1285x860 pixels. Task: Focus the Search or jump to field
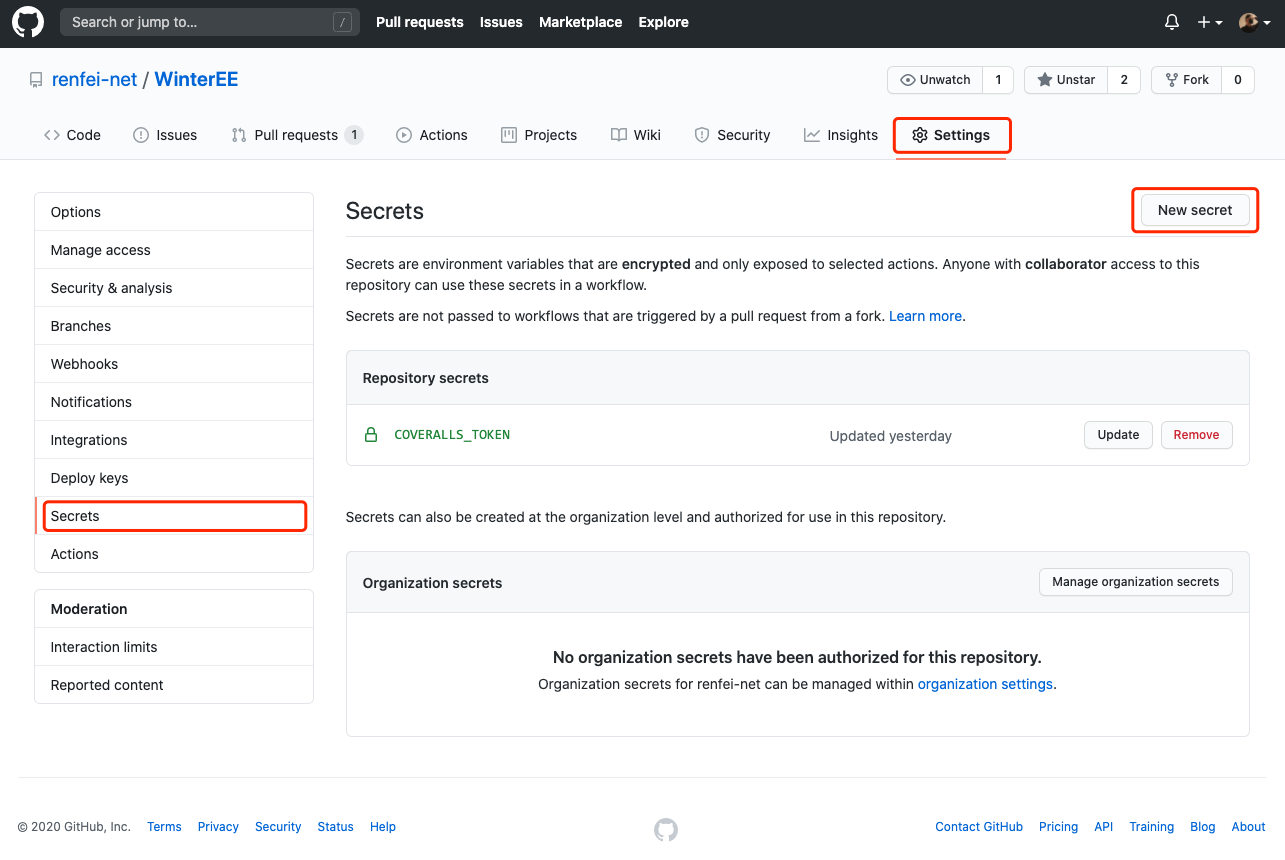click(x=210, y=22)
